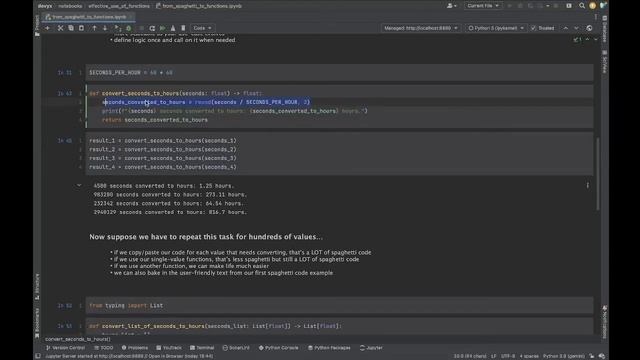Open the search everywhere magnifier icon

coord(582,6)
